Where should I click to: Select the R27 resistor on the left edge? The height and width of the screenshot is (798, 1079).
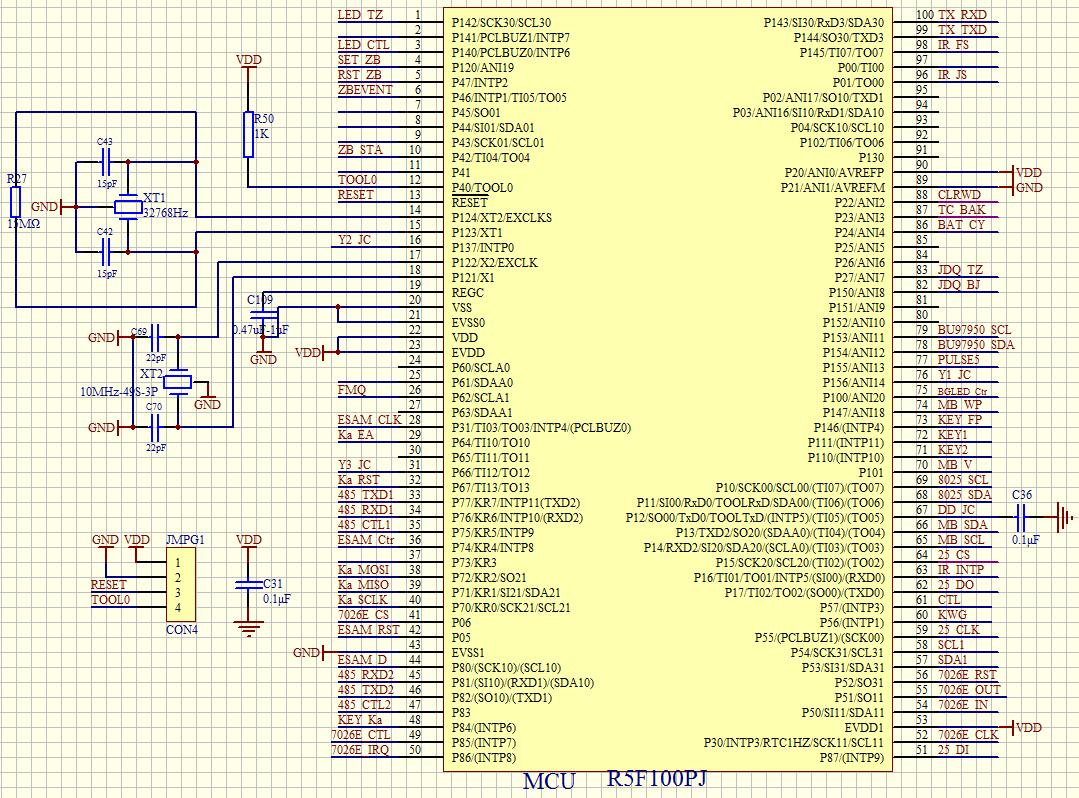[x=15, y=202]
